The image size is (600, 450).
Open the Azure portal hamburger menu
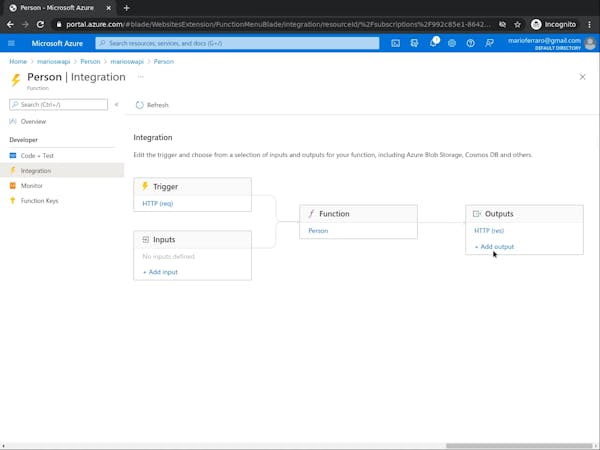coord(11,43)
